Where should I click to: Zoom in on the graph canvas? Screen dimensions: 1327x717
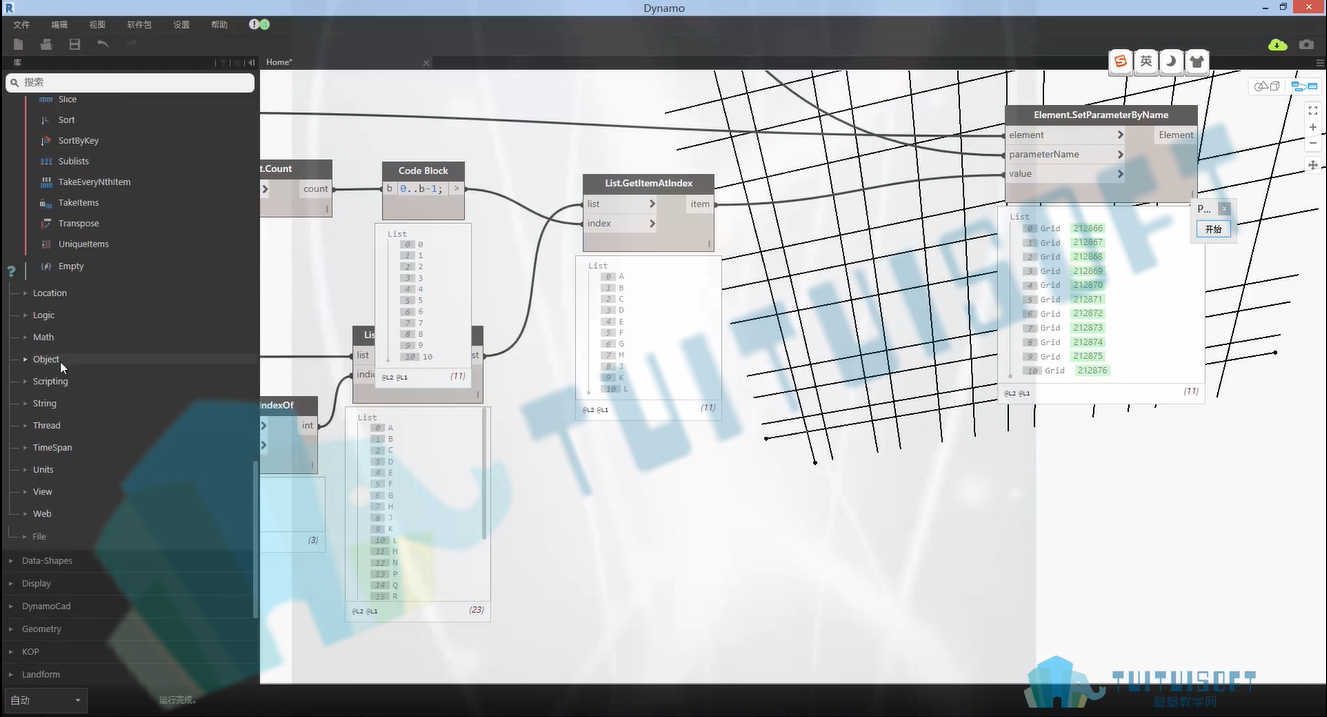(1313, 127)
